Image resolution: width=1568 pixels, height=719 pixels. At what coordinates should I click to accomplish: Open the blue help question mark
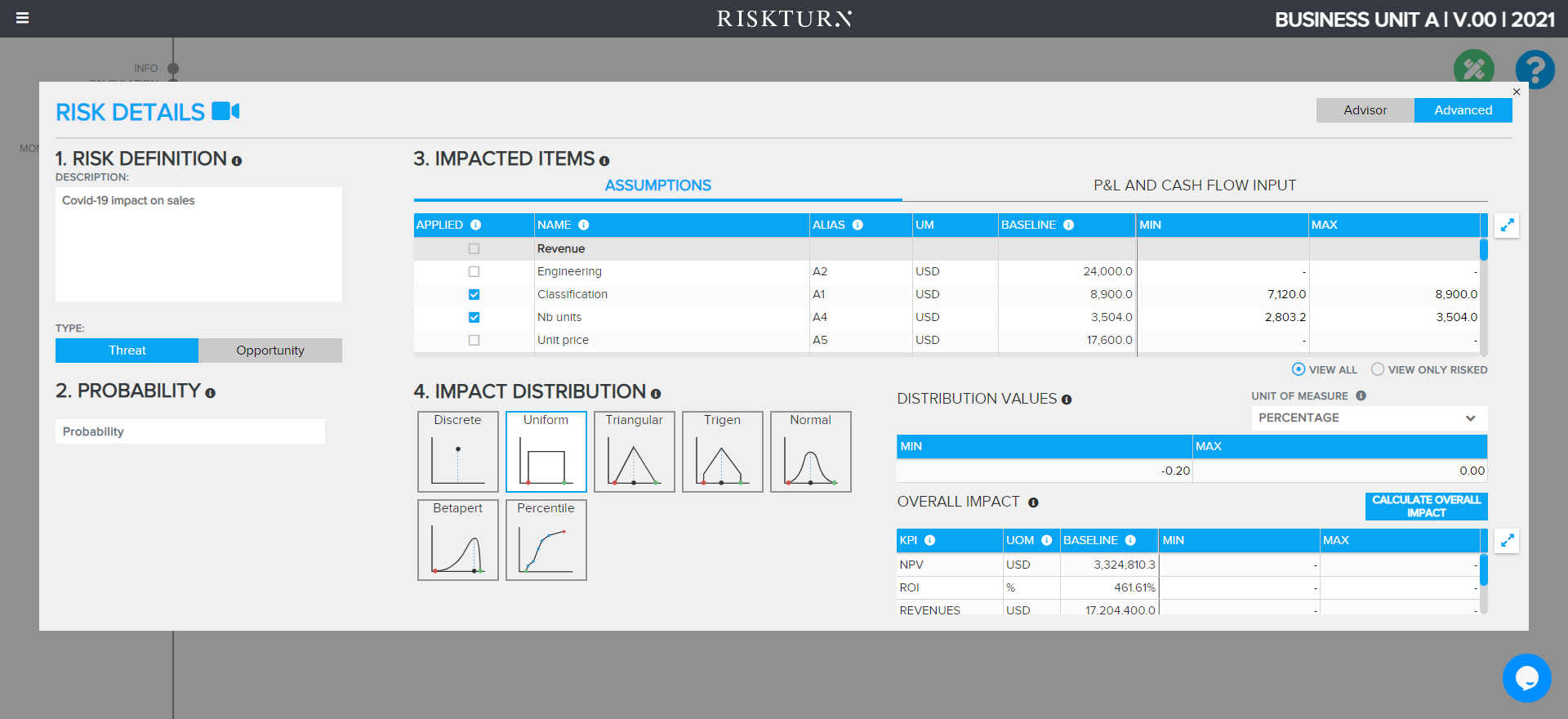tap(1535, 69)
